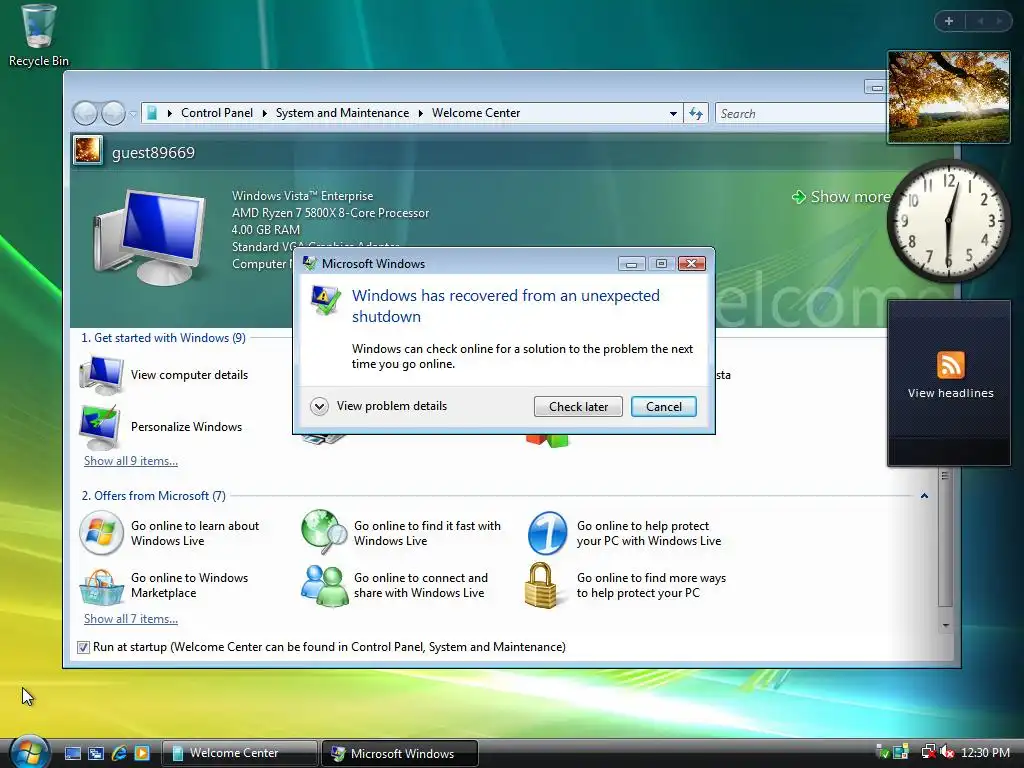Open Go online to find it fast icon

coord(324,533)
